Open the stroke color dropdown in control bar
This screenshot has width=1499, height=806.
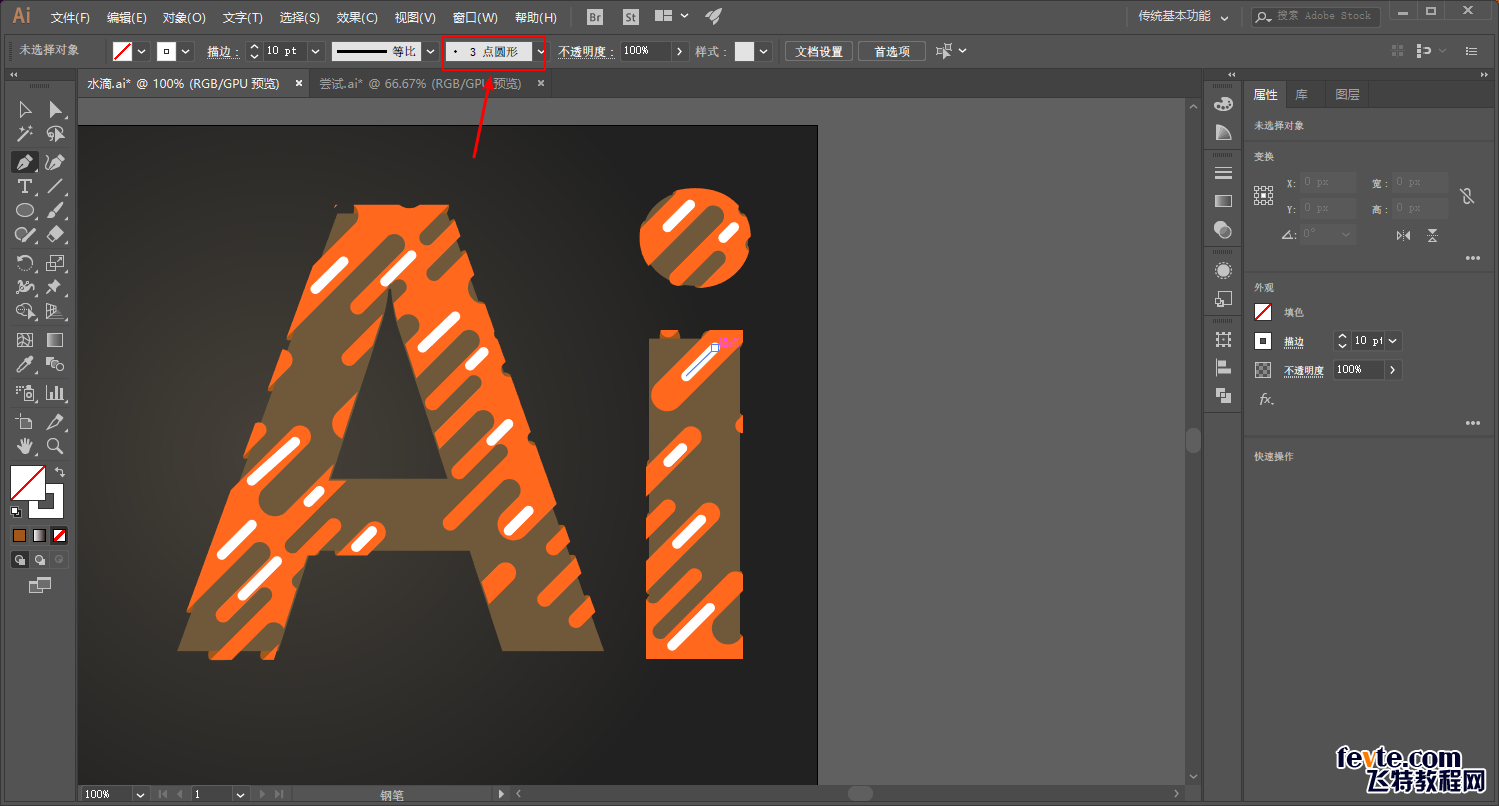(187, 51)
